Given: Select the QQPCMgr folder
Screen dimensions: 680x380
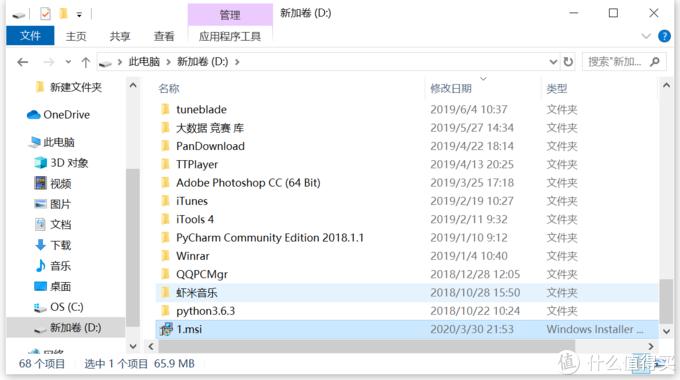Looking at the screenshot, I should point(202,274).
